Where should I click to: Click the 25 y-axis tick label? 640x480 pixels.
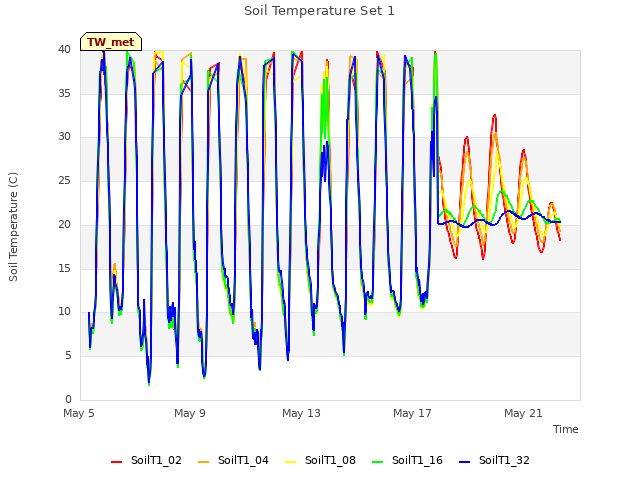coord(64,180)
